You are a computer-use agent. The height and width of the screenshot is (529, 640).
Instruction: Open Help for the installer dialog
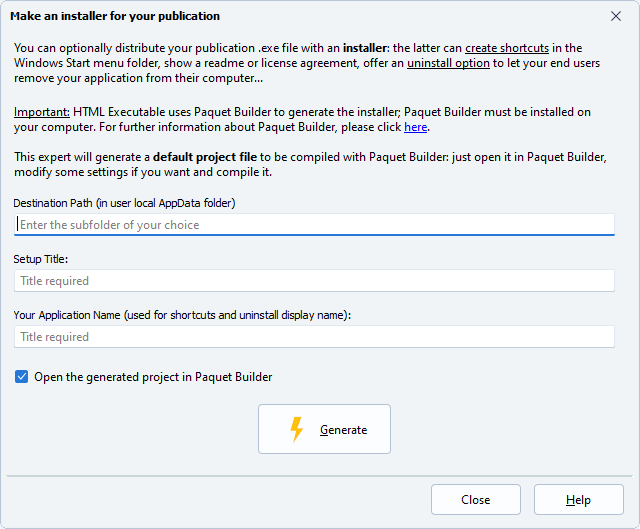pos(578,500)
